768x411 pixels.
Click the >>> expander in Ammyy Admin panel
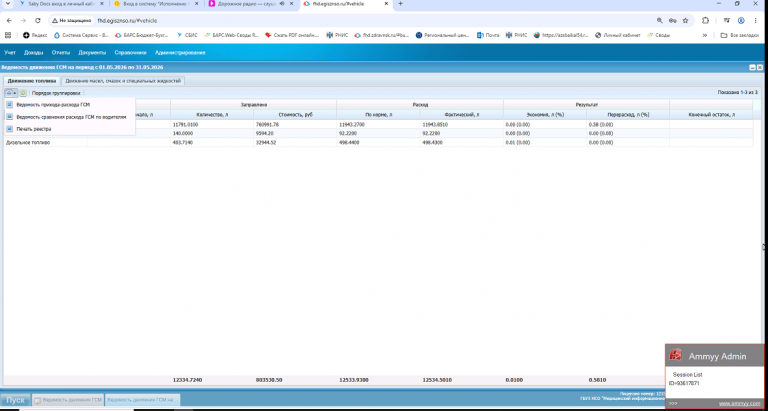tap(673, 404)
